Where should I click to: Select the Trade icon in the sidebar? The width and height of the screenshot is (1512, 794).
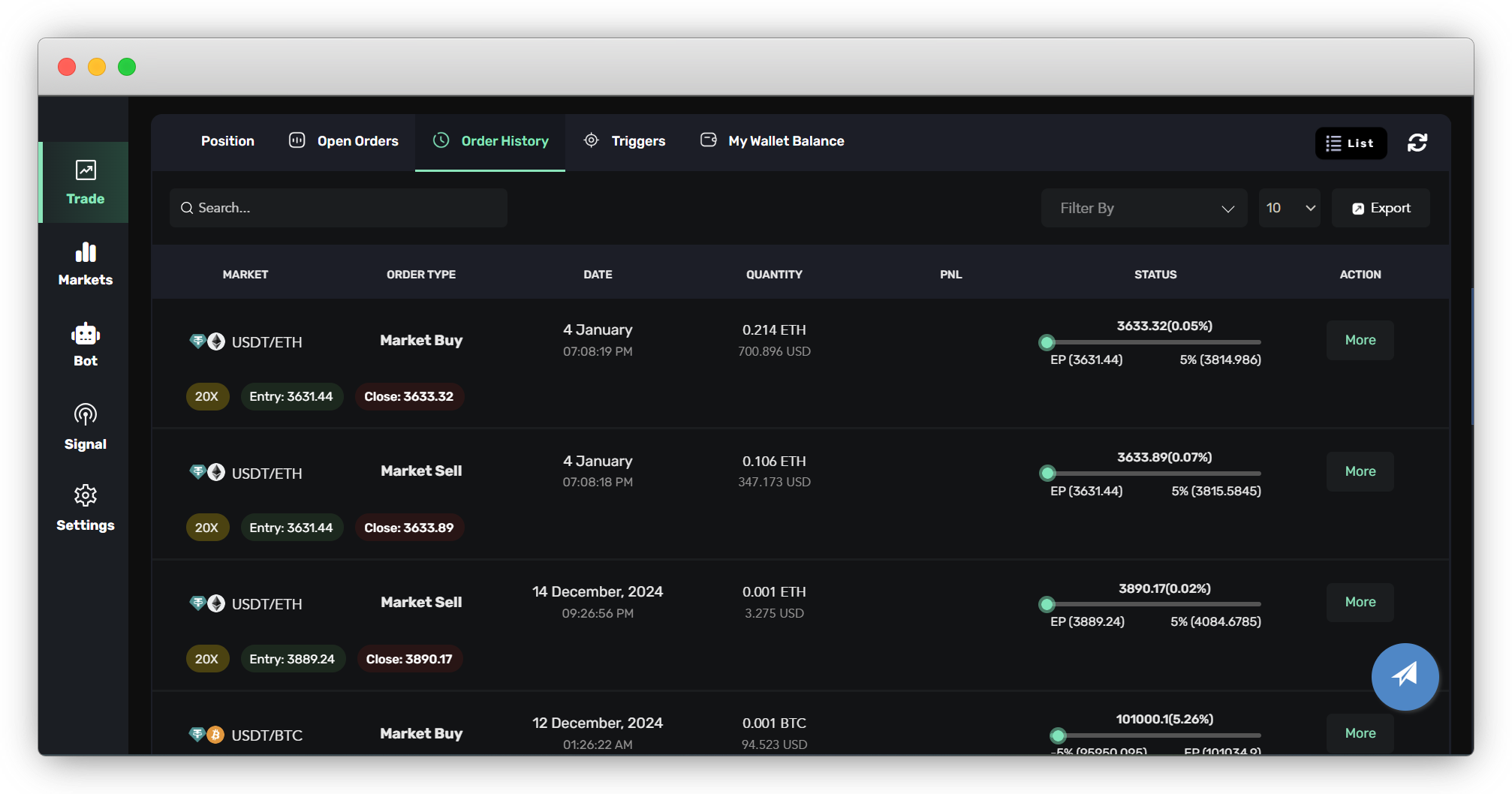click(x=85, y=171)
